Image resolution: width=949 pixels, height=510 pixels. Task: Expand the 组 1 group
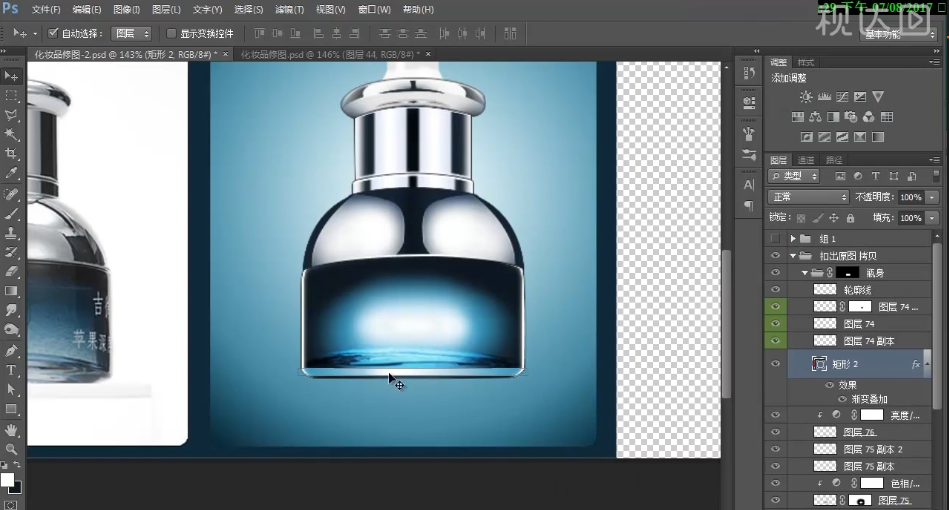[x=793, y=238]
